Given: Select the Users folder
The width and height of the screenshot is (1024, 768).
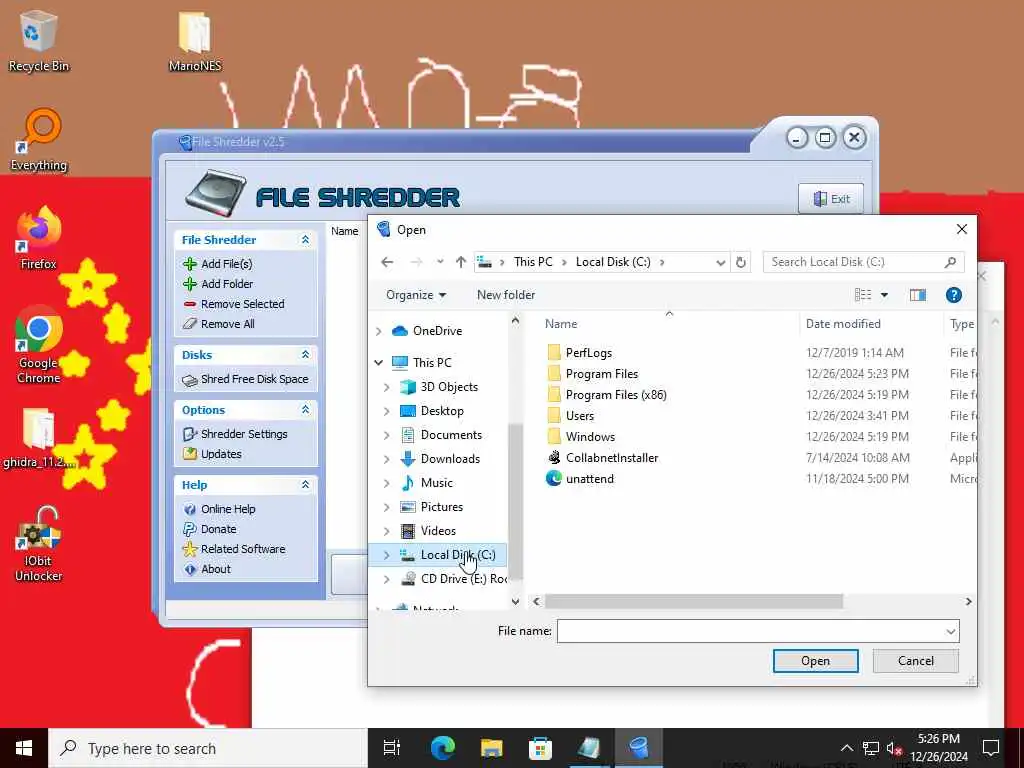Looking at the screenshot, I should (579, 415).
